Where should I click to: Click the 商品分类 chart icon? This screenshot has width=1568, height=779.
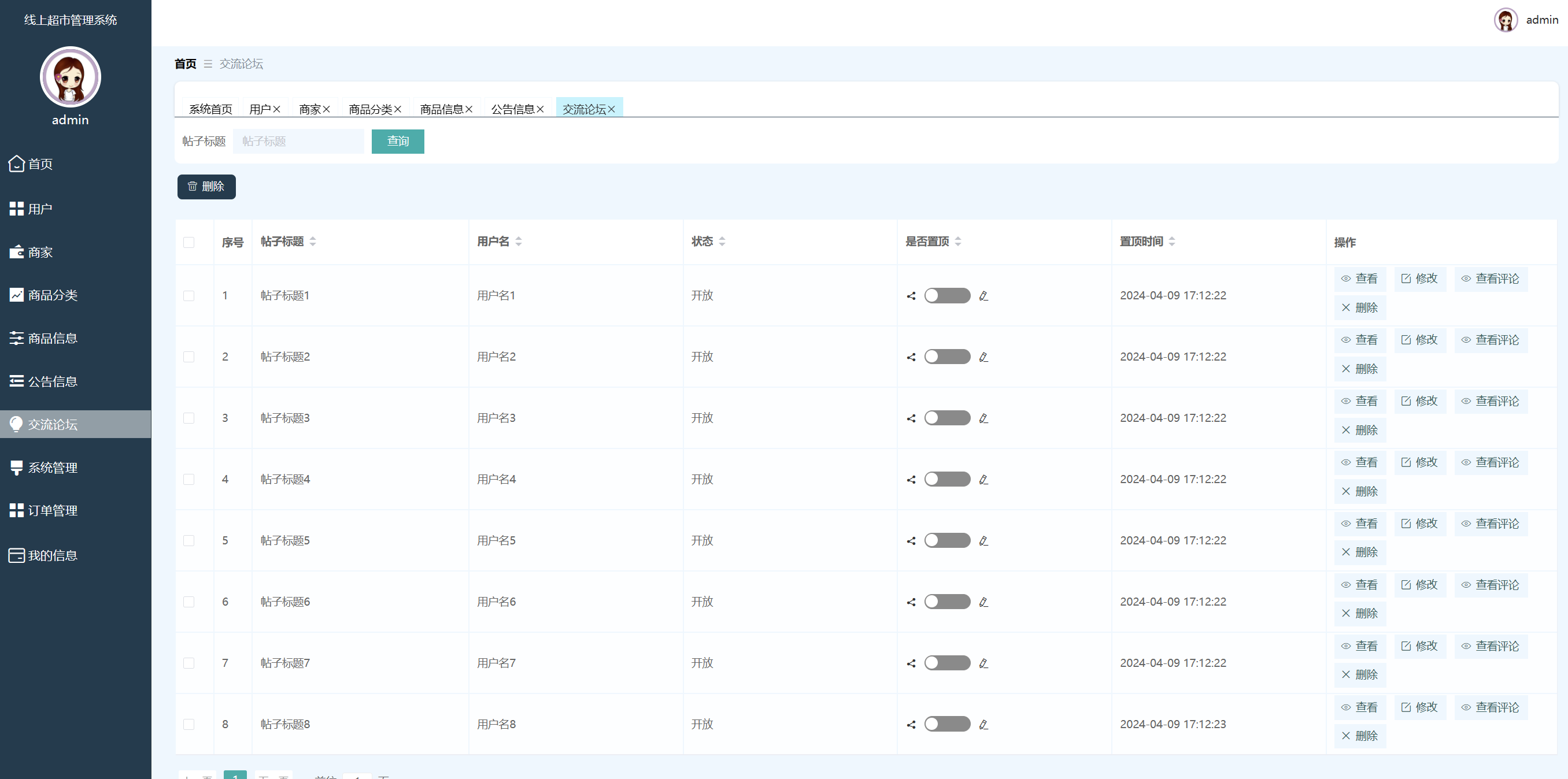tap(16, 295)
